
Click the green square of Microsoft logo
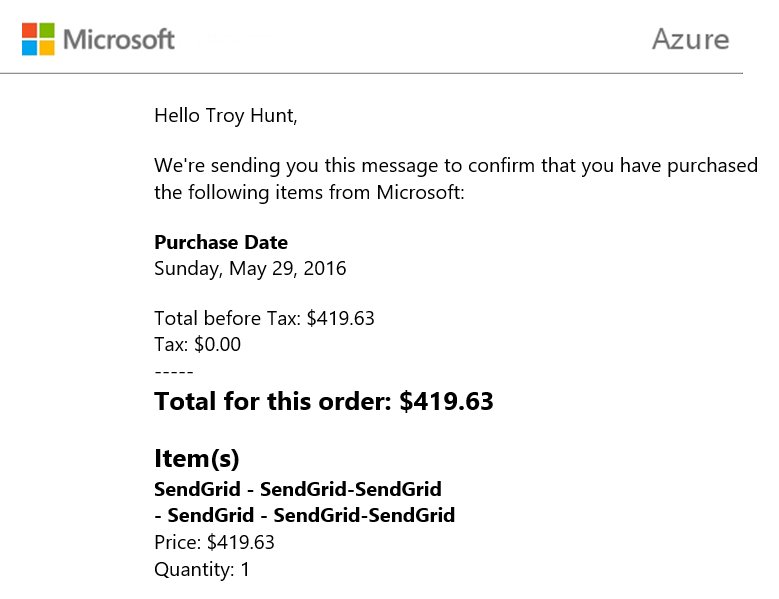click(x=47, y=30)
